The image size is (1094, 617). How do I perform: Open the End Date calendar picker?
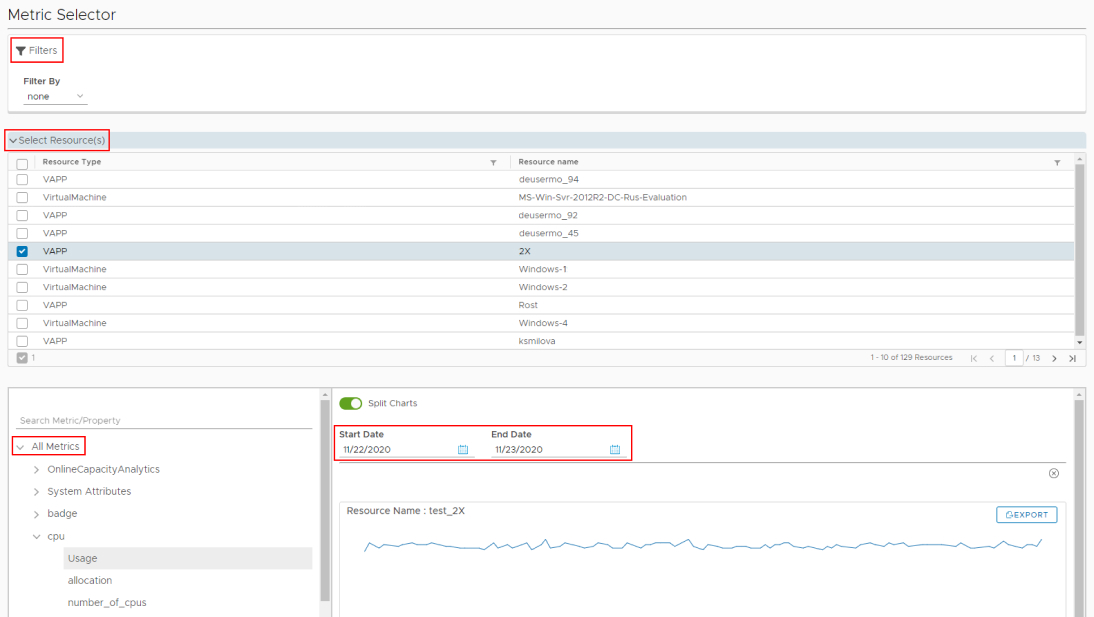click(x=615, y=450)
